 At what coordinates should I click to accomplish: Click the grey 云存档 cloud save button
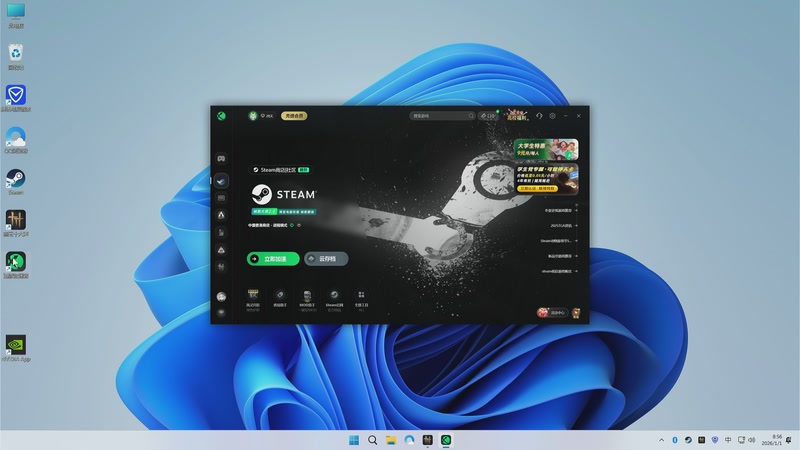[327, 259]
